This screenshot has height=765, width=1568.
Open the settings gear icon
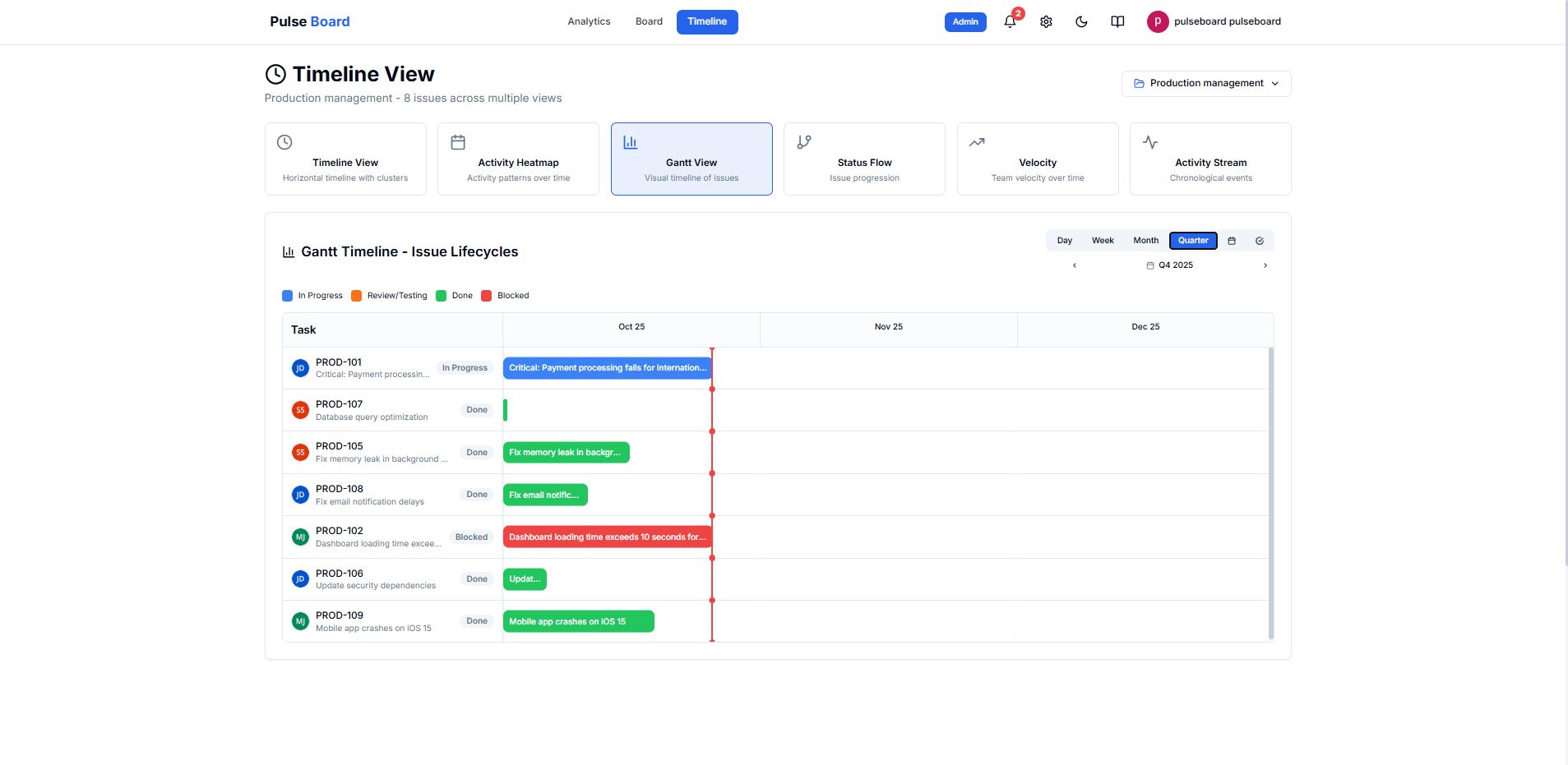point(1046,22)
